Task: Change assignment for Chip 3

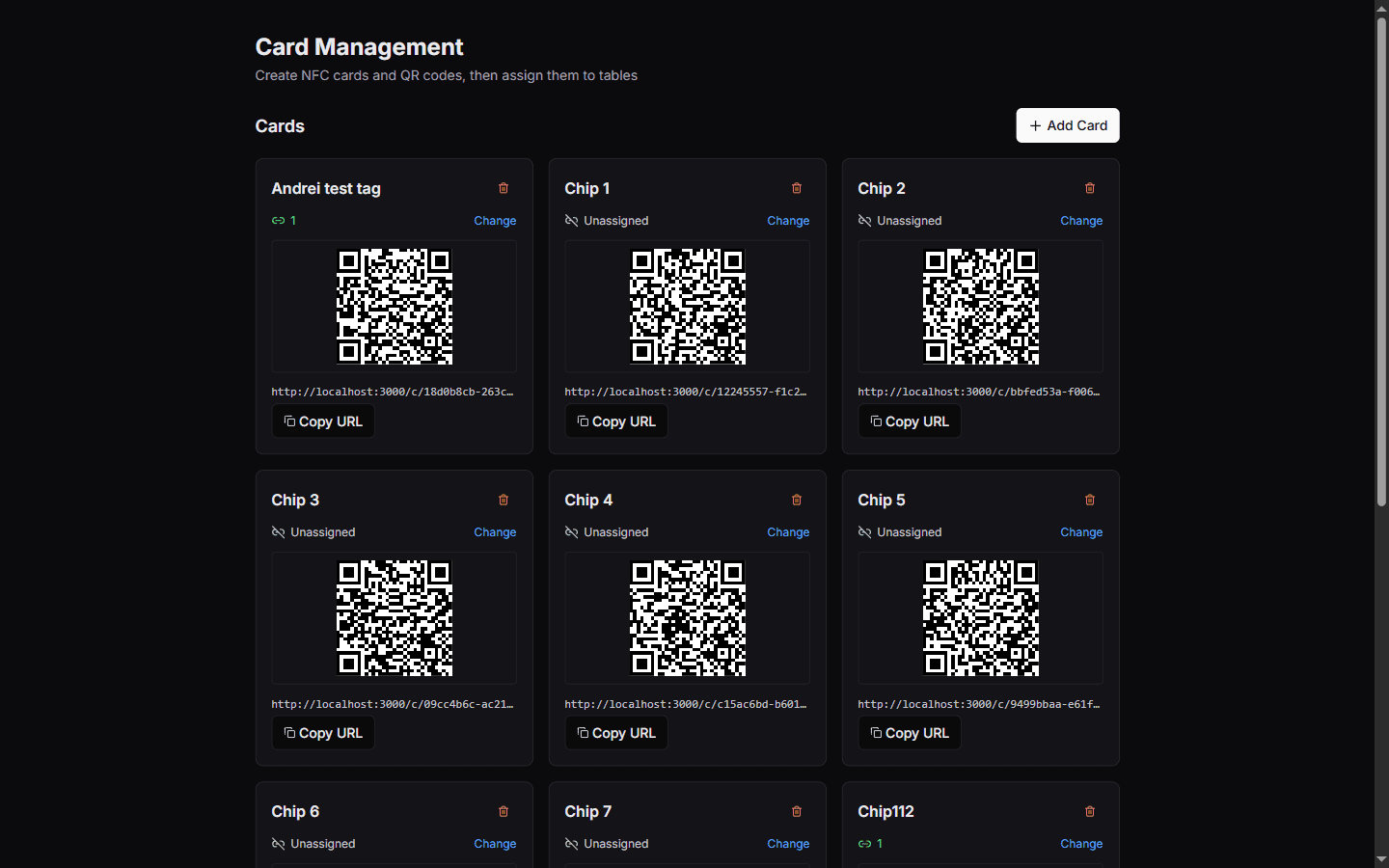Action: point(495,532)
